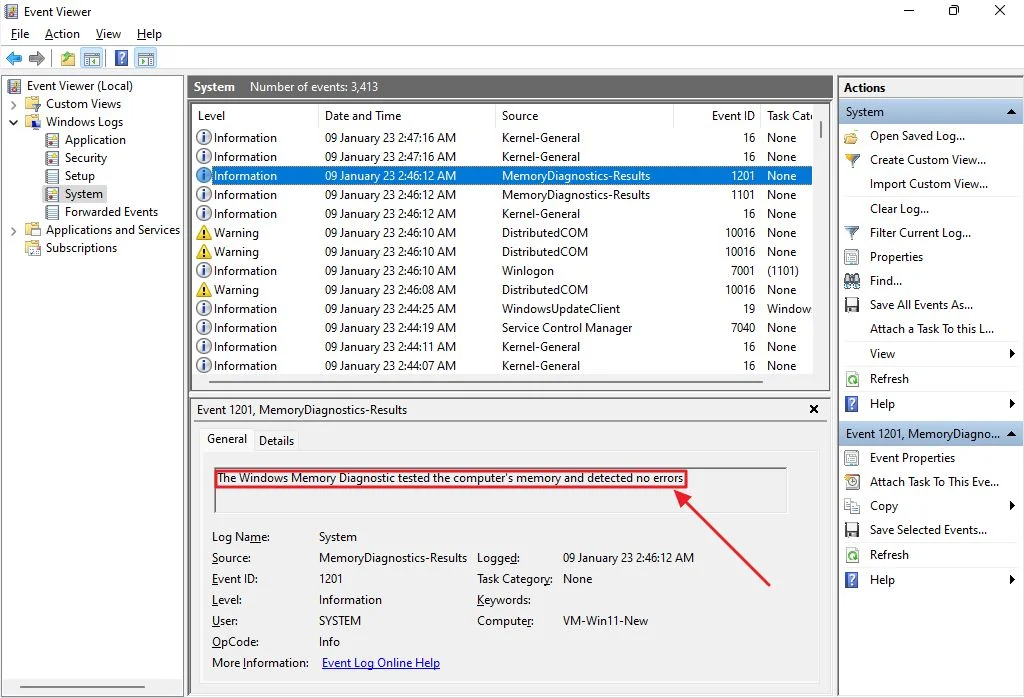Open the Copy submenu arrow in Actions
Viewport: 1024px width, 698px height.
tap(1012, 506)
